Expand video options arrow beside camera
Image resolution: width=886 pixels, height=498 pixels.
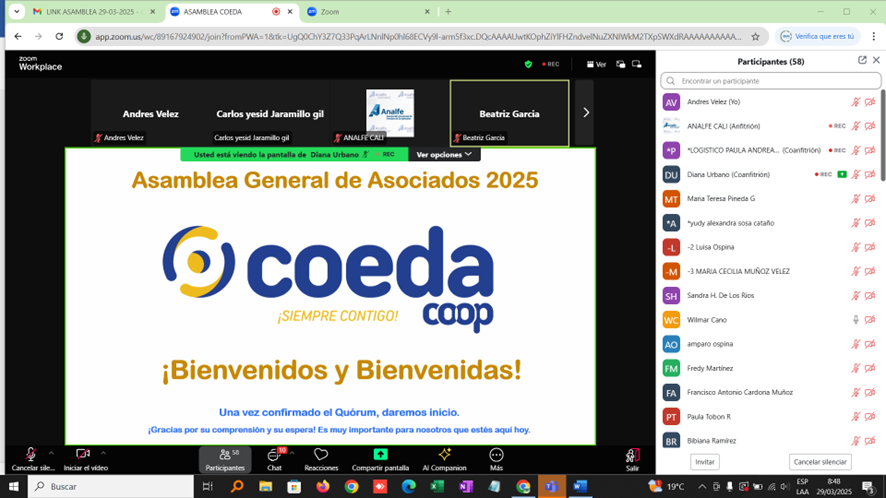[104, 453]
